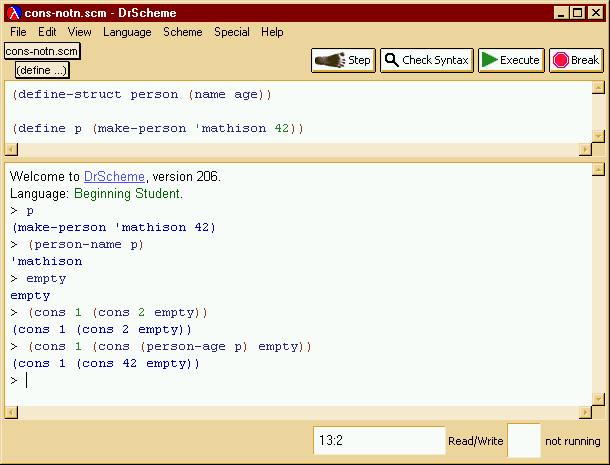The height and width of the screenshot is (465, 610).
Task: Open the Edit menu
Action: click(x=47, y=32)
